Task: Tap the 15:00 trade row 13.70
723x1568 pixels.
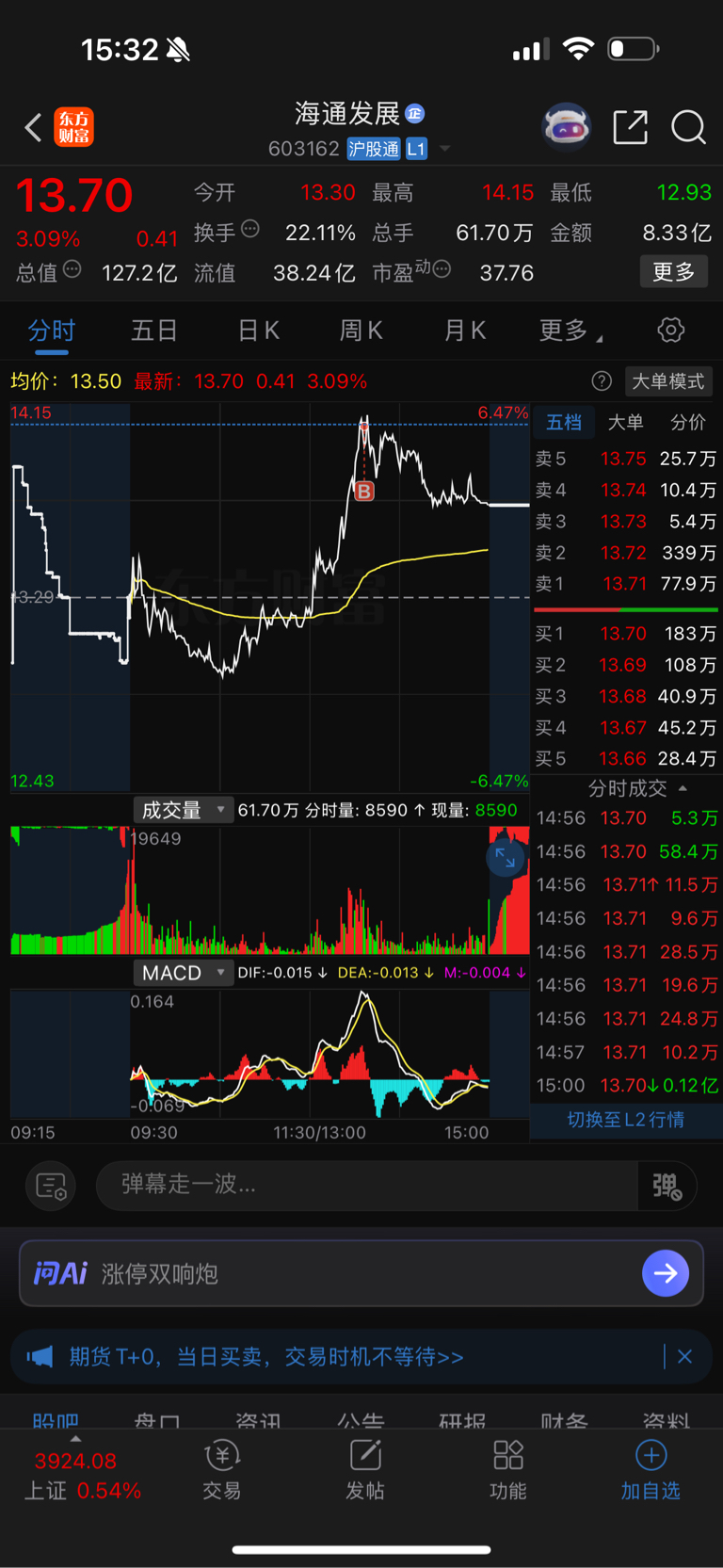Action: click(x=628, y=1086)
